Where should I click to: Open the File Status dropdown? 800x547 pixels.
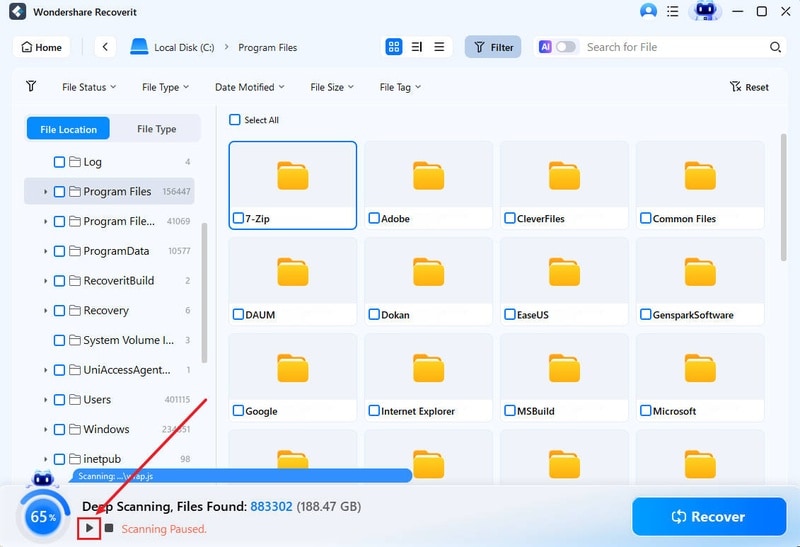point(89,87)
